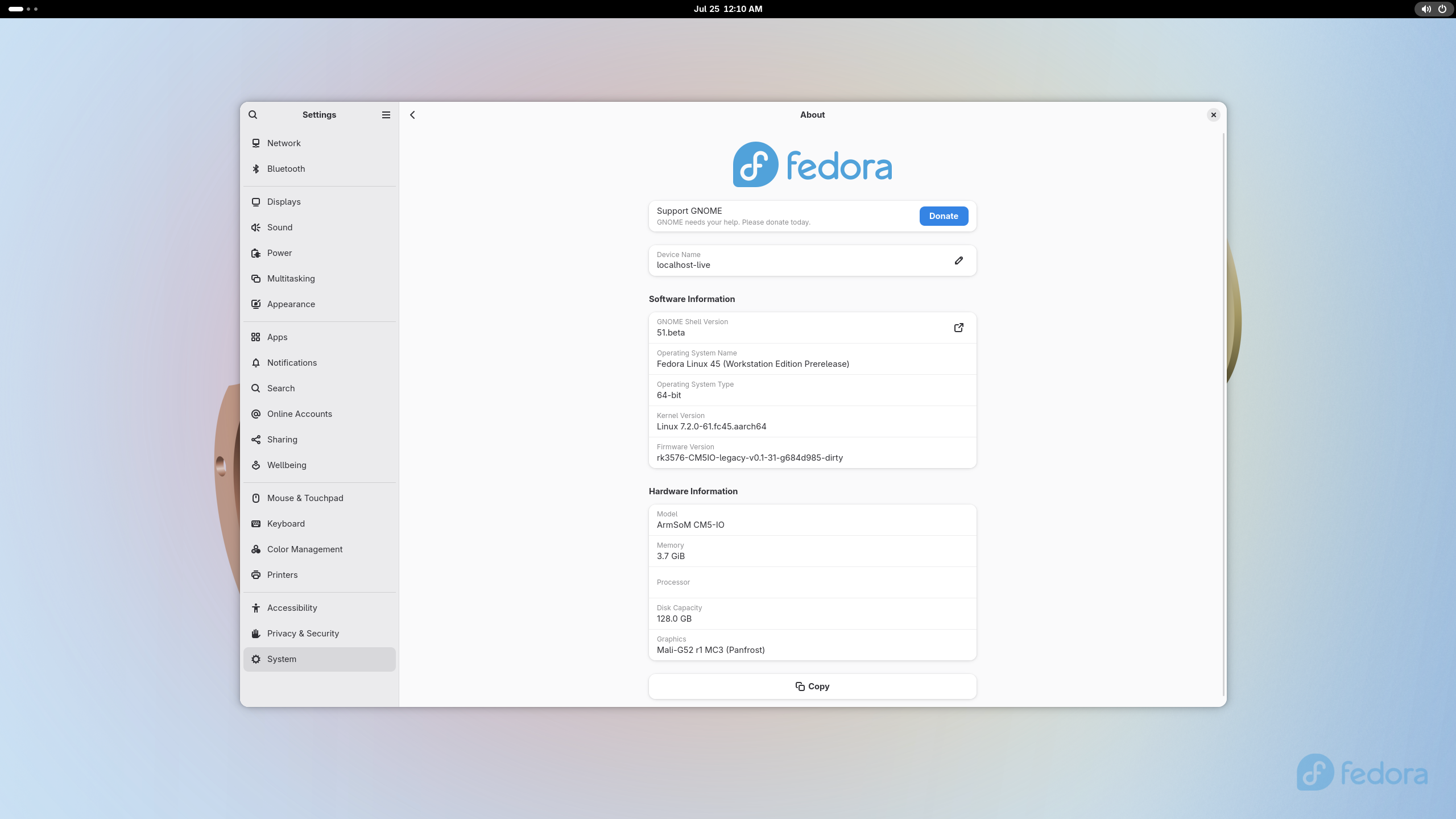The width and height of the screenshot is (1456, 819).
Task: Click the Printers icon in sidebar
Action: pos(256,575)
